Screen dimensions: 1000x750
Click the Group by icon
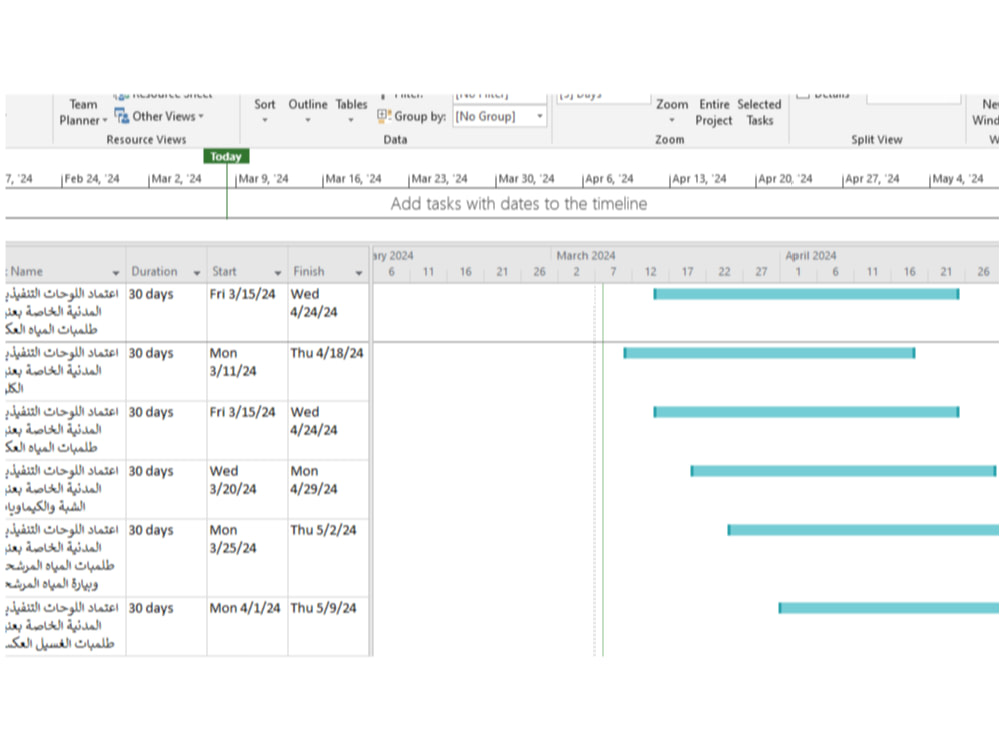(383, 116)
